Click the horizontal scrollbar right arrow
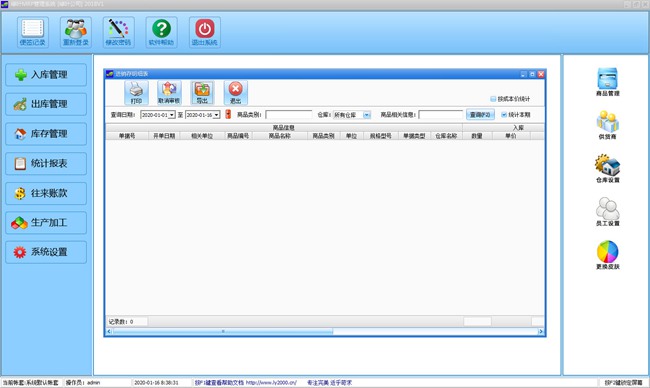The image size is (650, 388). (541, 332)
